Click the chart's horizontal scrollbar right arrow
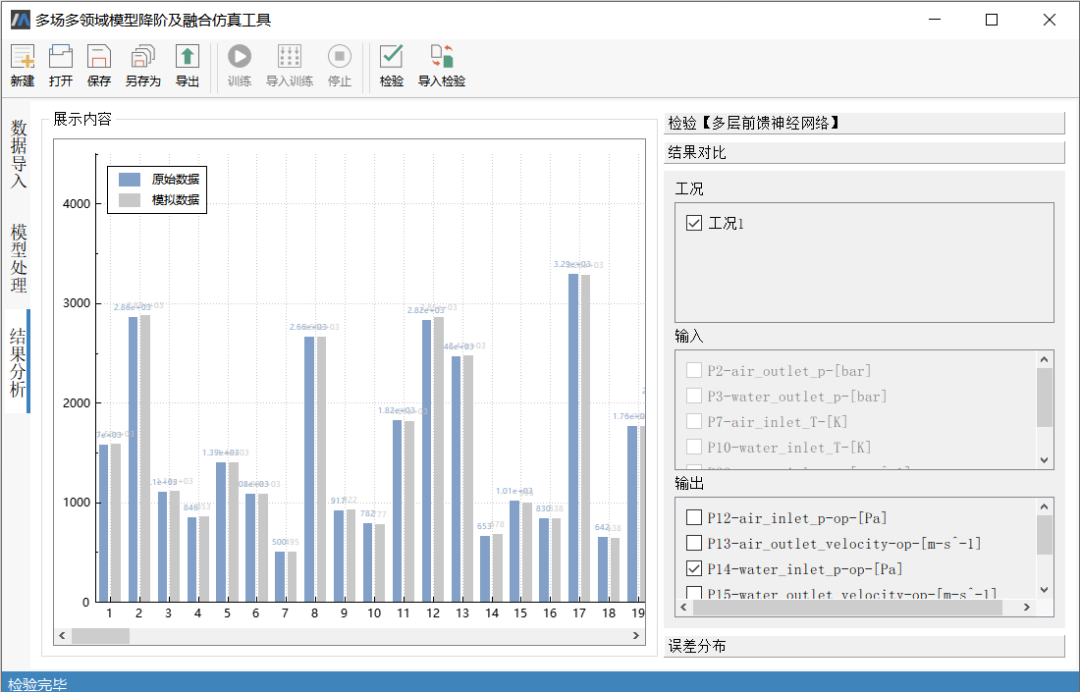 [x=637, y=635]
